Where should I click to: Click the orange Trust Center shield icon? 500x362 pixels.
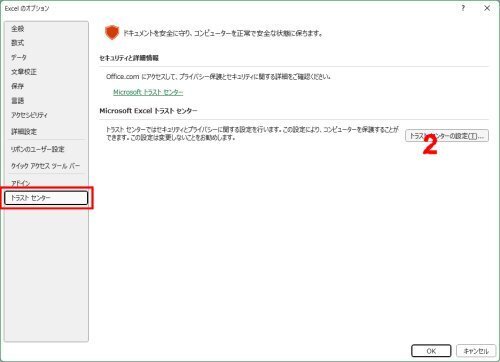[x=112, y=33]
